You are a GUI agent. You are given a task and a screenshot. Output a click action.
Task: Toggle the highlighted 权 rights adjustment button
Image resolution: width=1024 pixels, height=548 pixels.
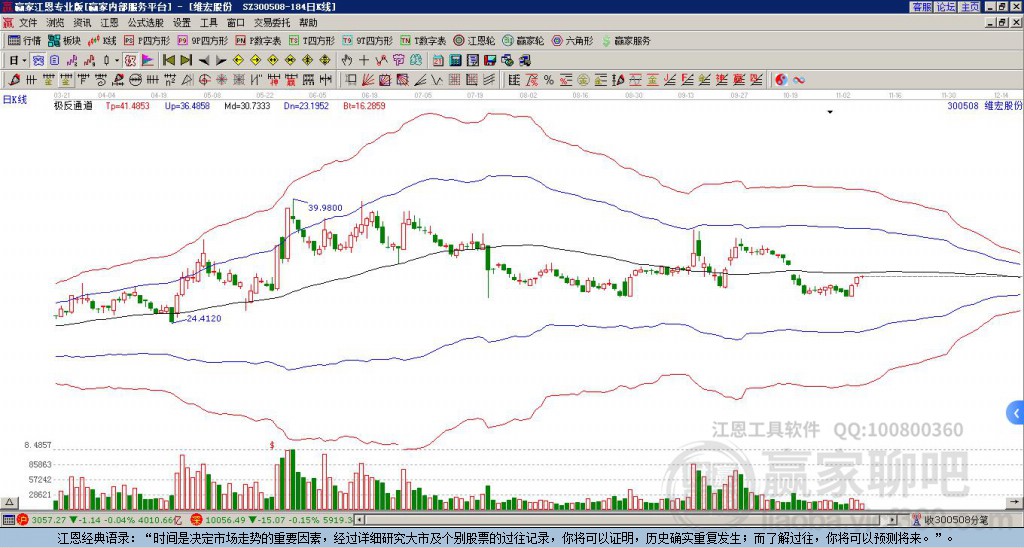[x=130, y=60]
